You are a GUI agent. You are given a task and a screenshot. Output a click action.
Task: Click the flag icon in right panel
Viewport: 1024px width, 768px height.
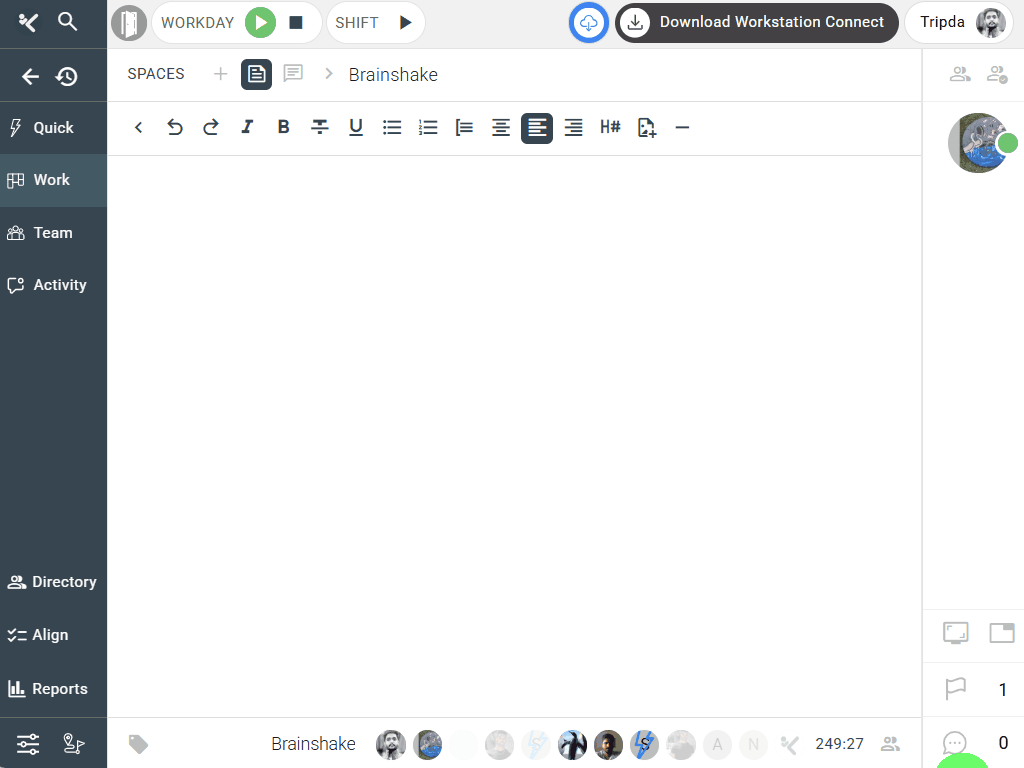point(956,689)
